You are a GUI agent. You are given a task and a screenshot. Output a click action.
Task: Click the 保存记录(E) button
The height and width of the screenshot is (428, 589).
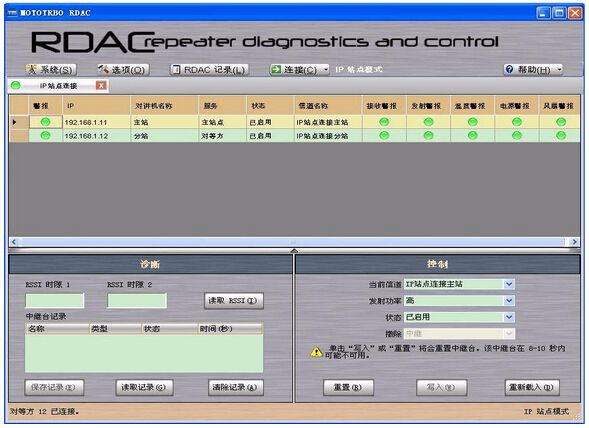(x=54, y=387)
